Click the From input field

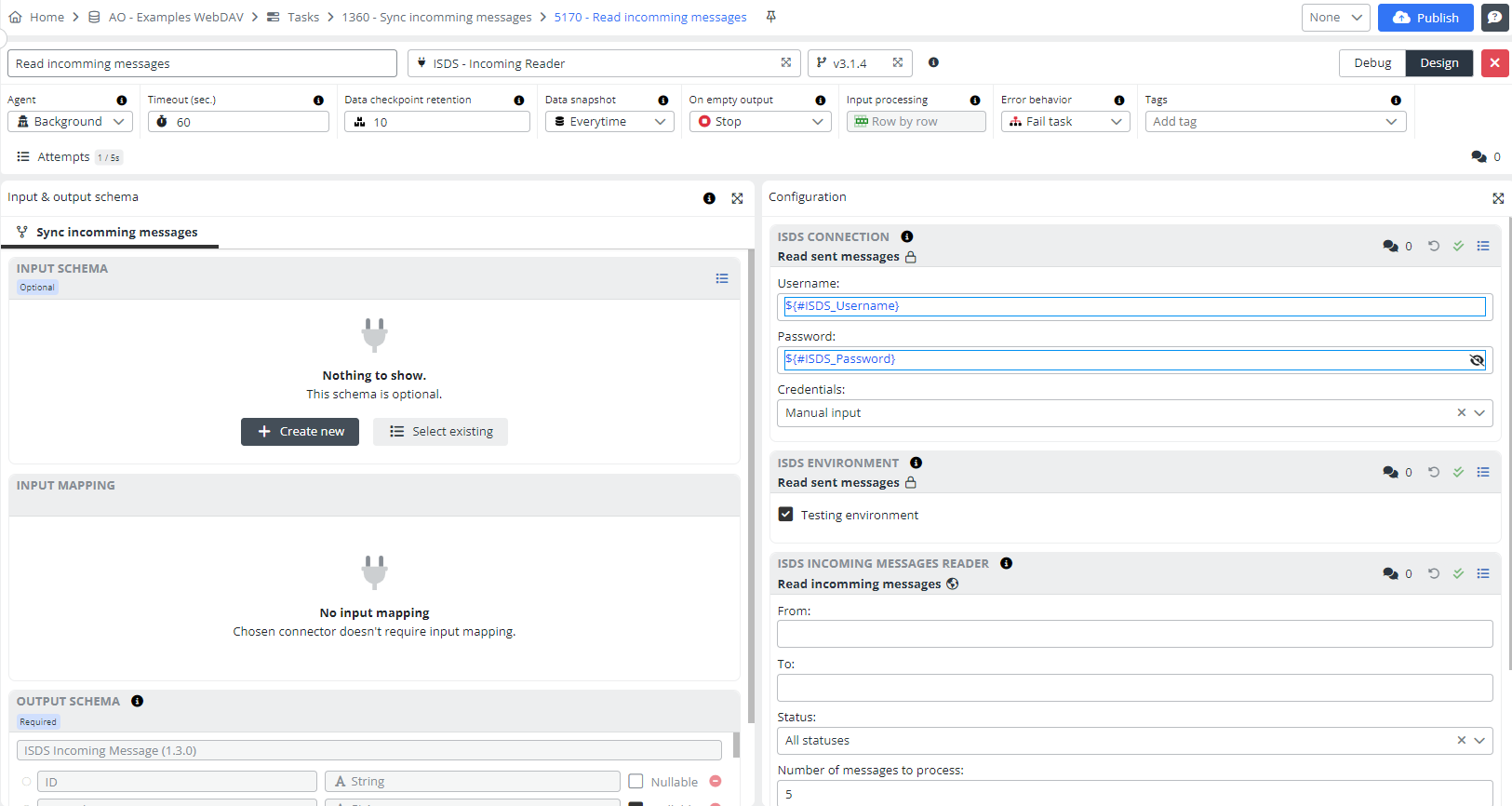(1134, 635)
